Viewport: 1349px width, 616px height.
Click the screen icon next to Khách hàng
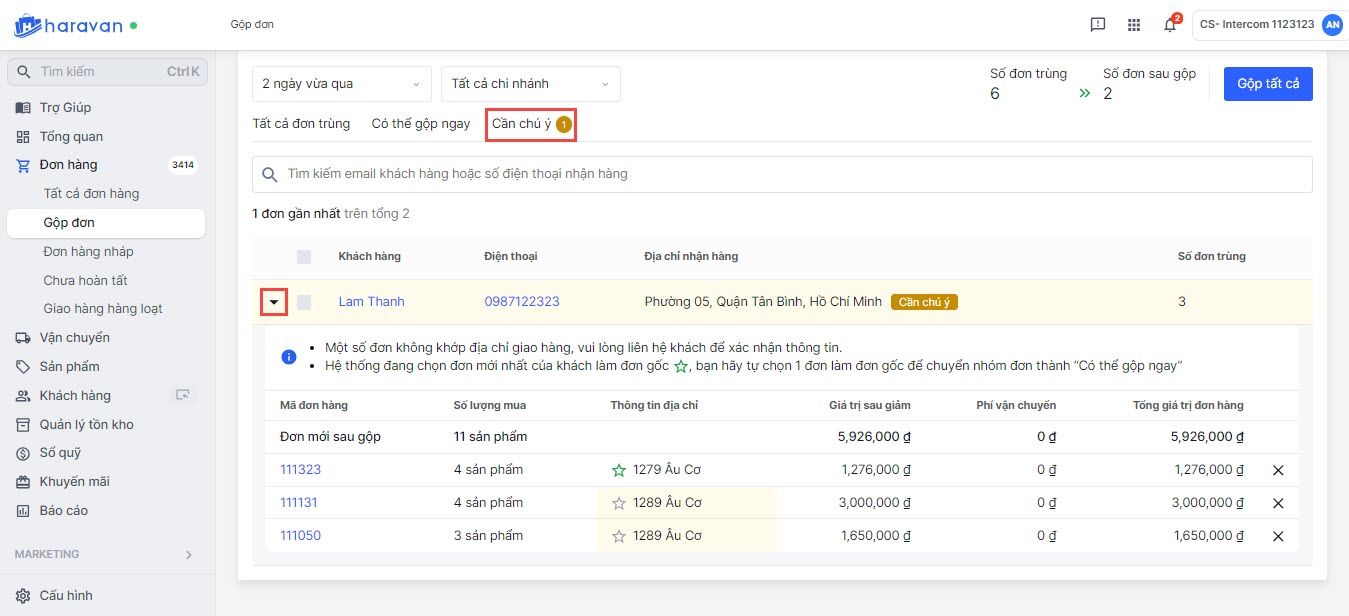point(182,395)
